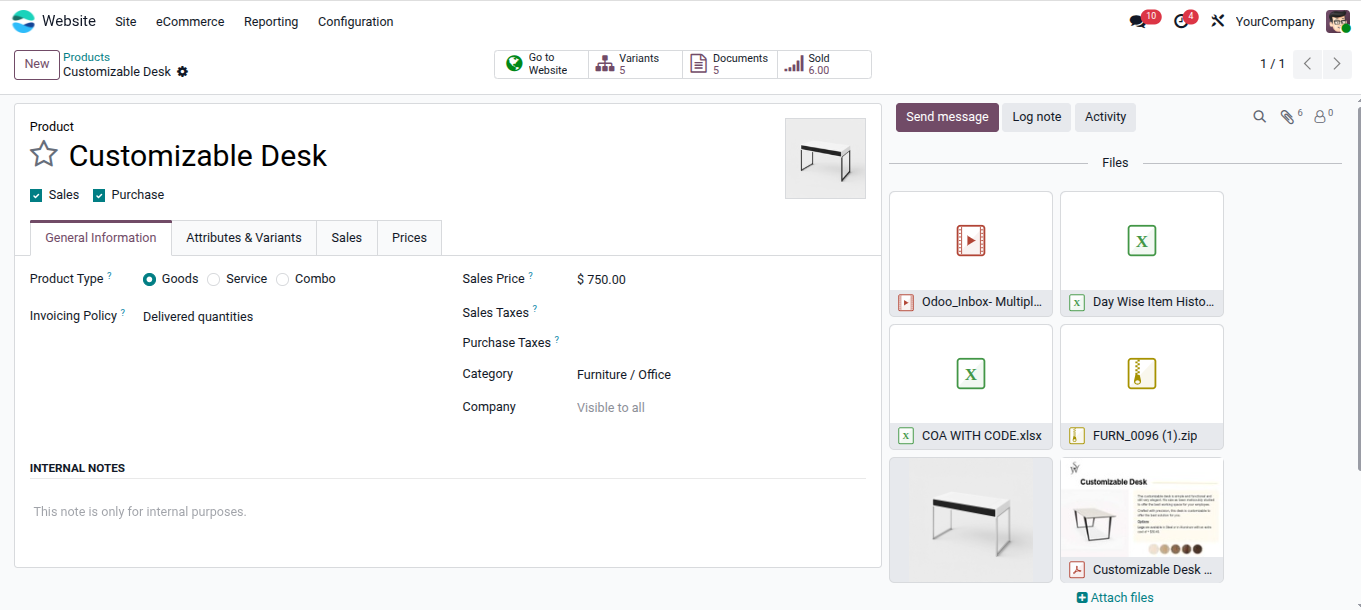The width and height of the screenshot is (1361, 610).
Task: Open Documents stat button
Action: tap(730, 64)
